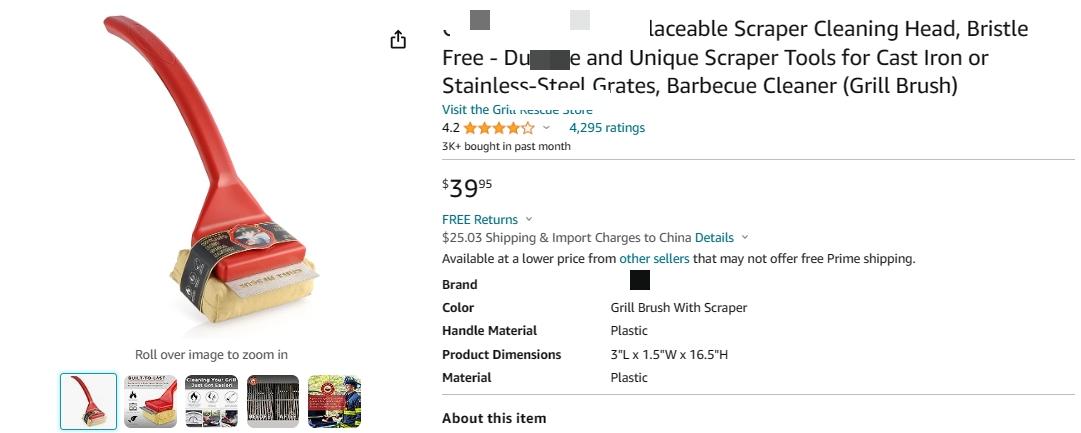
Task: Click the About this item heading
Action: (494, 419)
